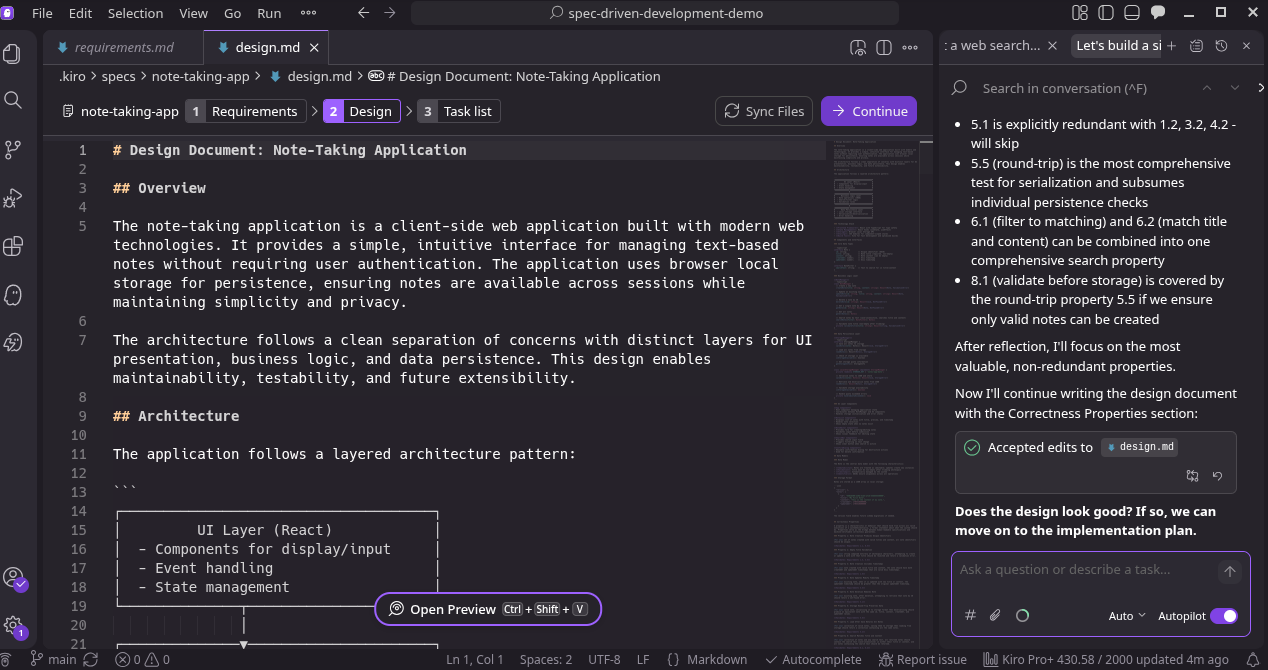
Task: Click the hashtag context icon in chat input
Action: 969,615
